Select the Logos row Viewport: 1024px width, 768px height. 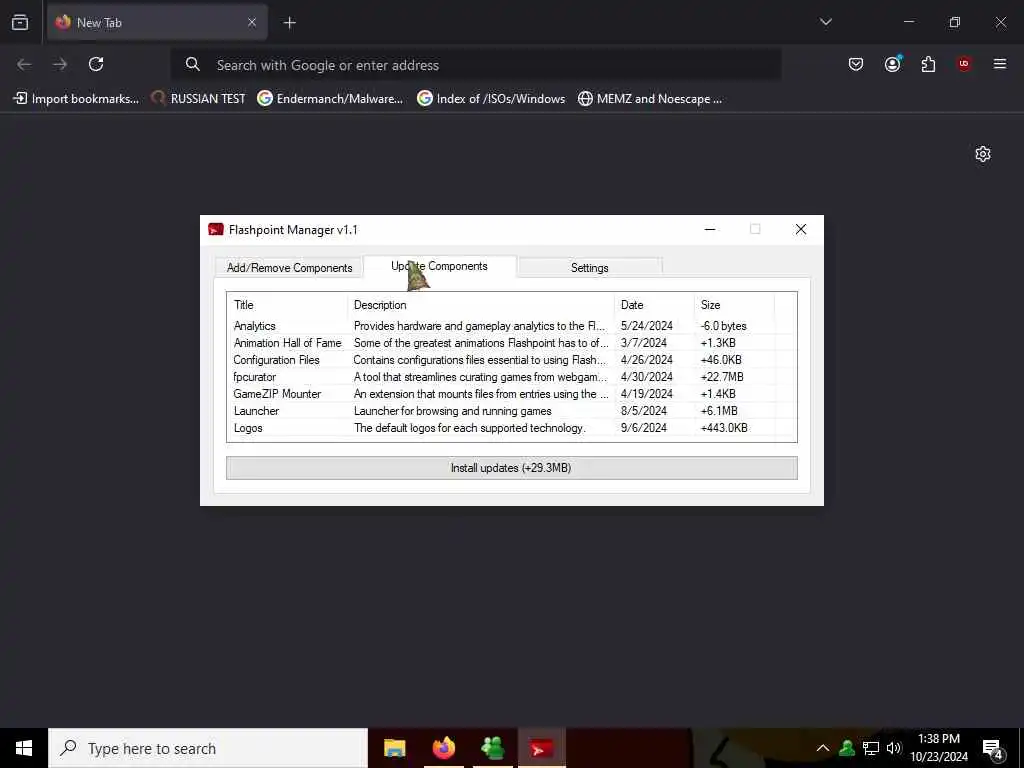[511, 428]
